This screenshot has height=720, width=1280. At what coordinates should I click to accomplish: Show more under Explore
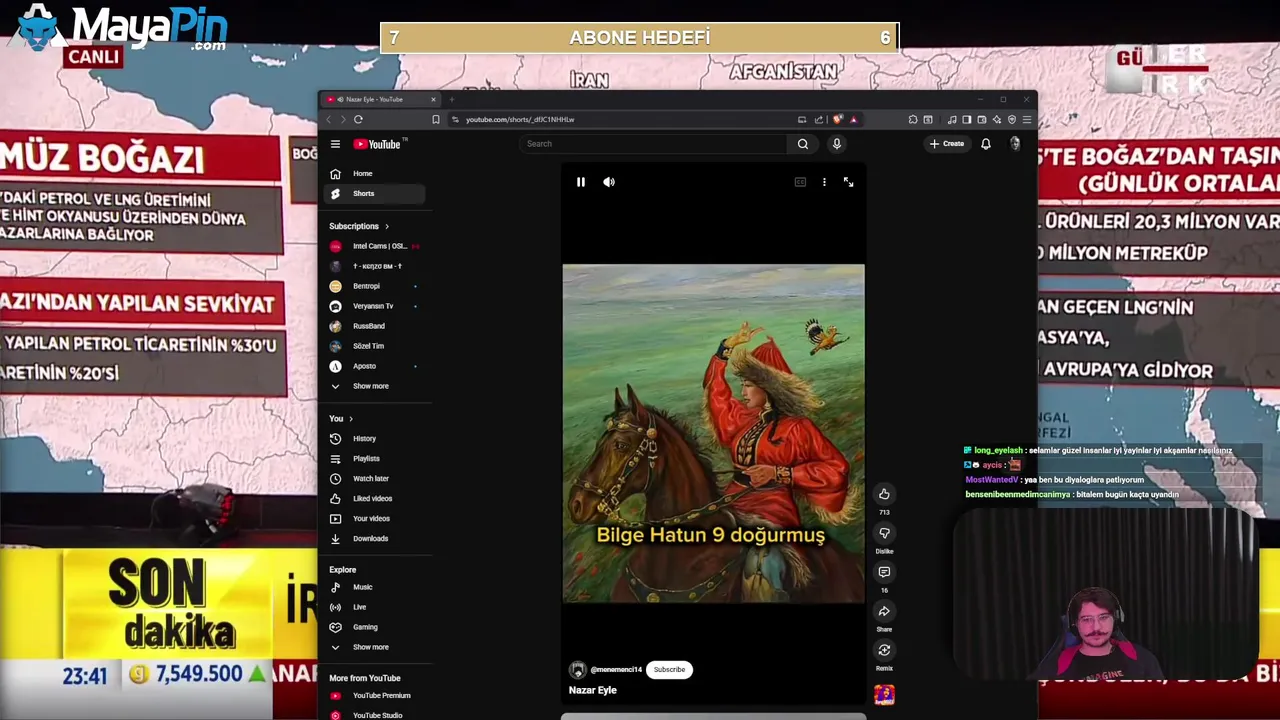pyautogui.click(x=376, y=647)
